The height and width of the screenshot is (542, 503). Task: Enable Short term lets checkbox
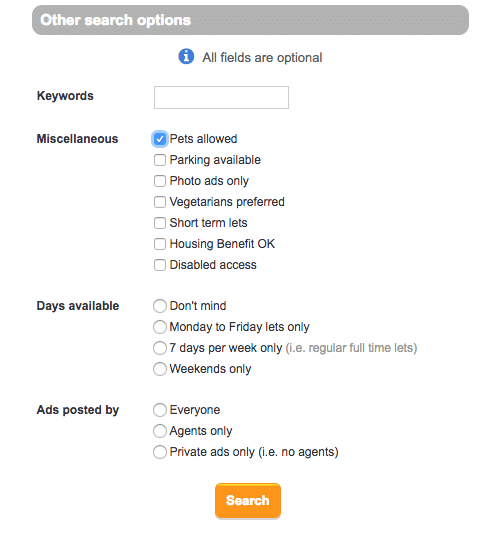coord(160,223)
